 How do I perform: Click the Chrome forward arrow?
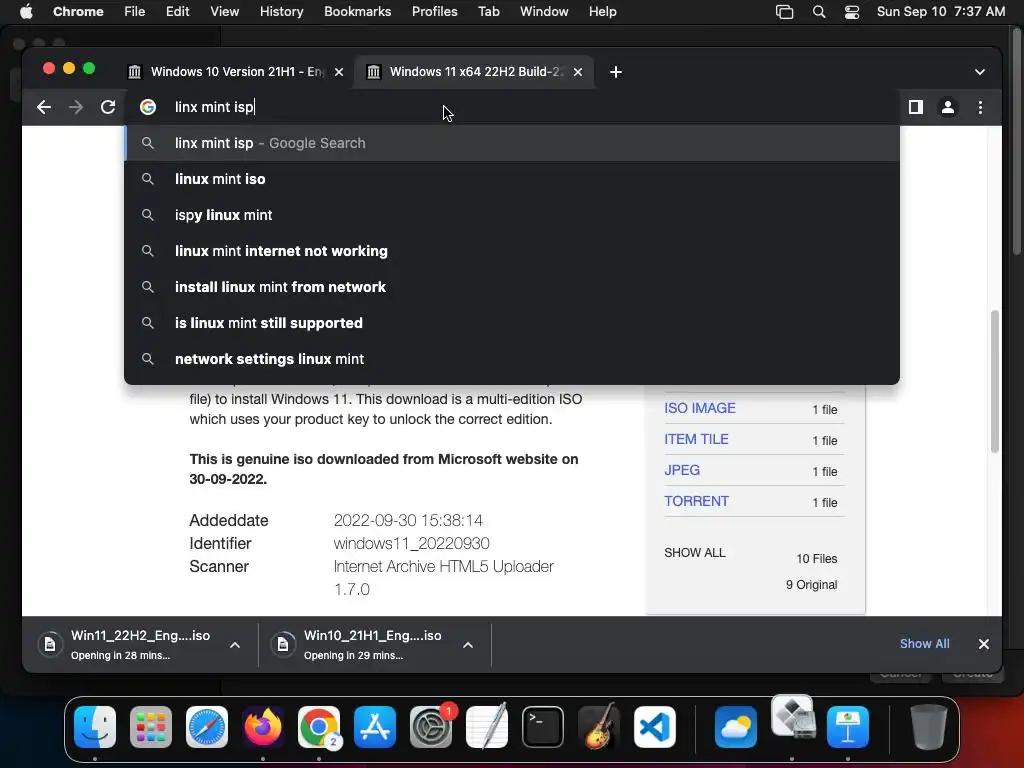click(x=76, y=107)
